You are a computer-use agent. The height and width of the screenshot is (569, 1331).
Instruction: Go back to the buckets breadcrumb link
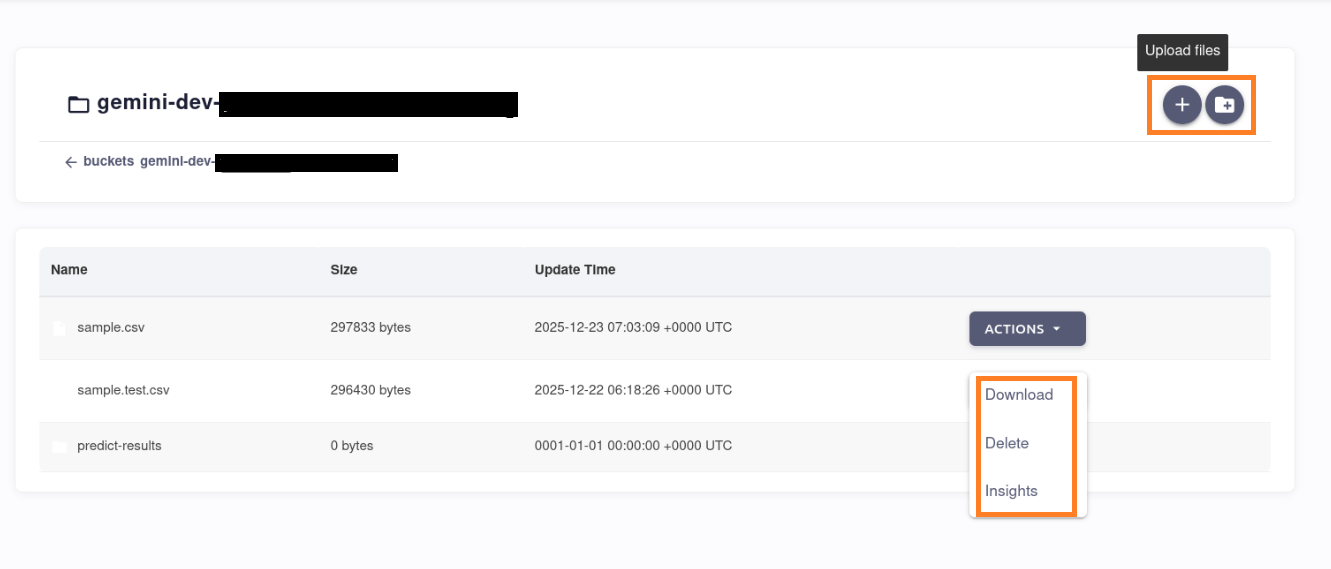tap(108, 162)
